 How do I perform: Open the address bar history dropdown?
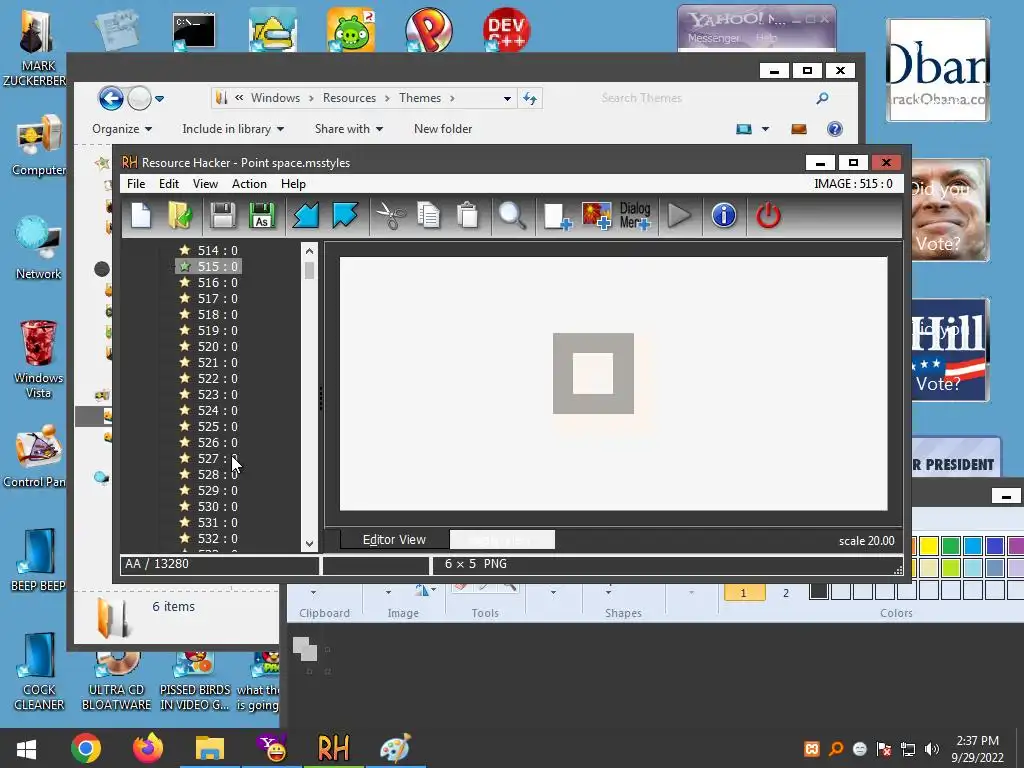(x=507, y=99)
